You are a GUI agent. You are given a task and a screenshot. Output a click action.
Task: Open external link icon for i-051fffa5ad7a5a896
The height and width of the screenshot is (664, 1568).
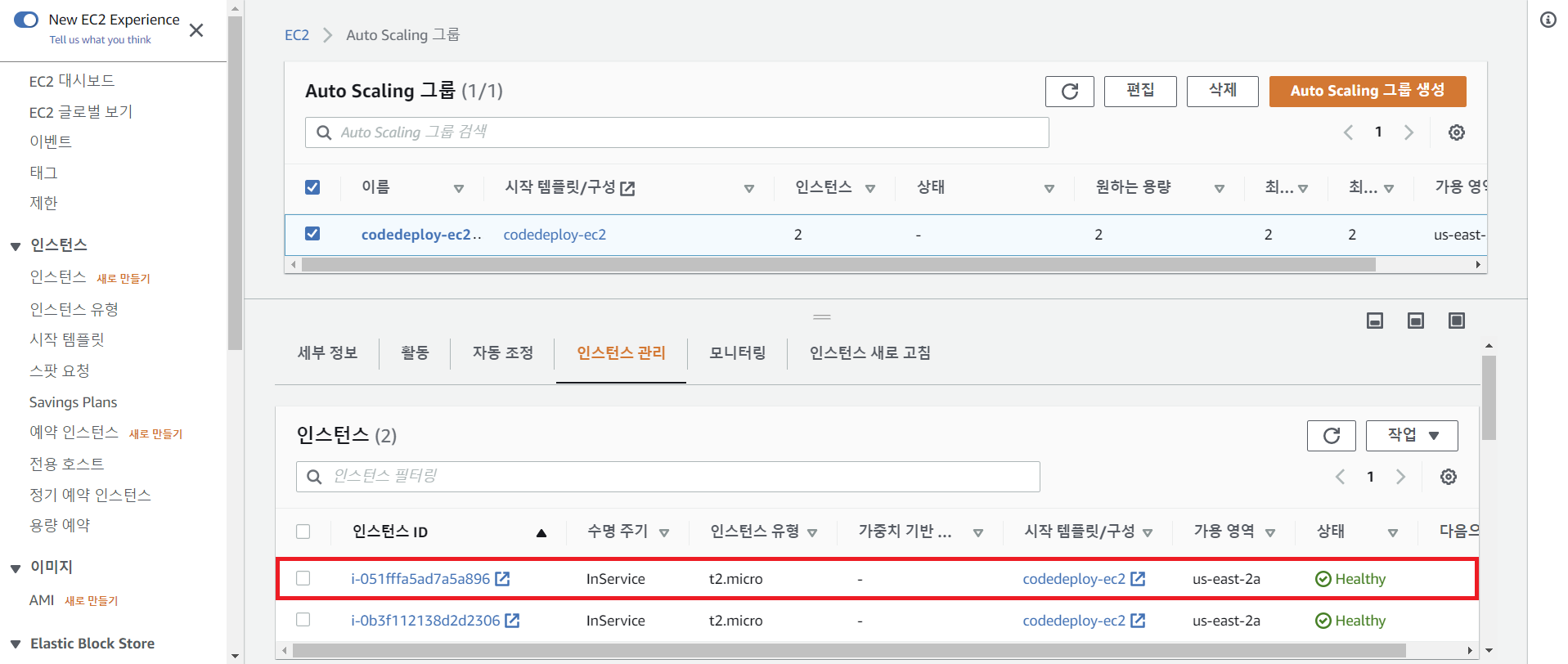pyautogui.click(x=502, y=579)
